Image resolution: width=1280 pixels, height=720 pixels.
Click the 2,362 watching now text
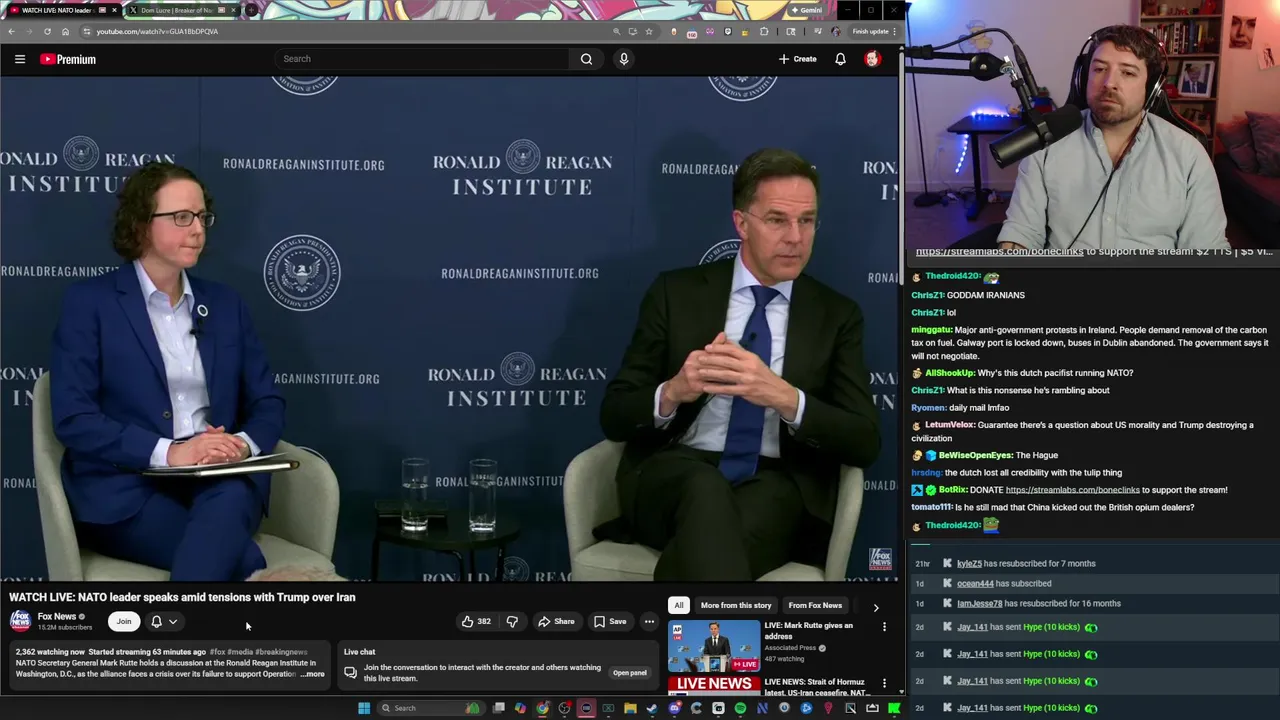pyautogui.click(x=50, y=652)
